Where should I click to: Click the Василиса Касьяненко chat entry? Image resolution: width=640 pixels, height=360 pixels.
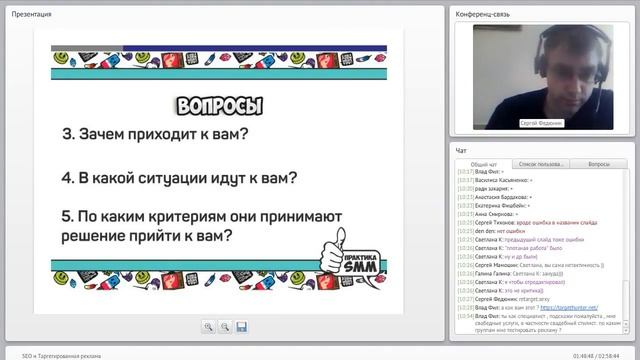pyautogui.click(x=495, y=180)
